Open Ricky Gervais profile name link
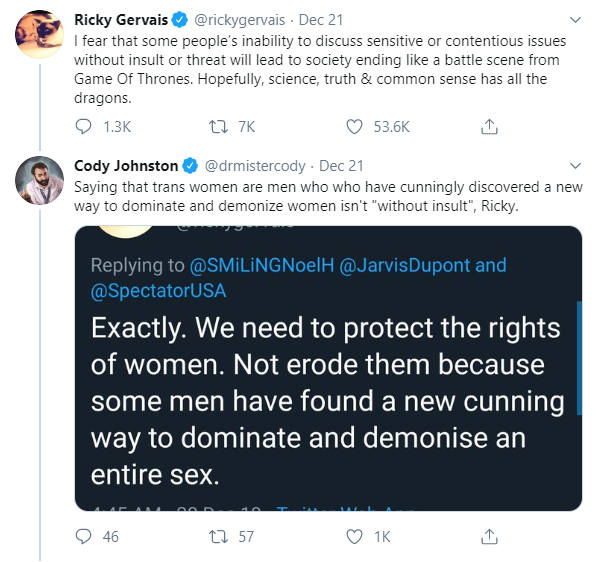Screen dimensions: 597x562 click(x=121, y=20)
